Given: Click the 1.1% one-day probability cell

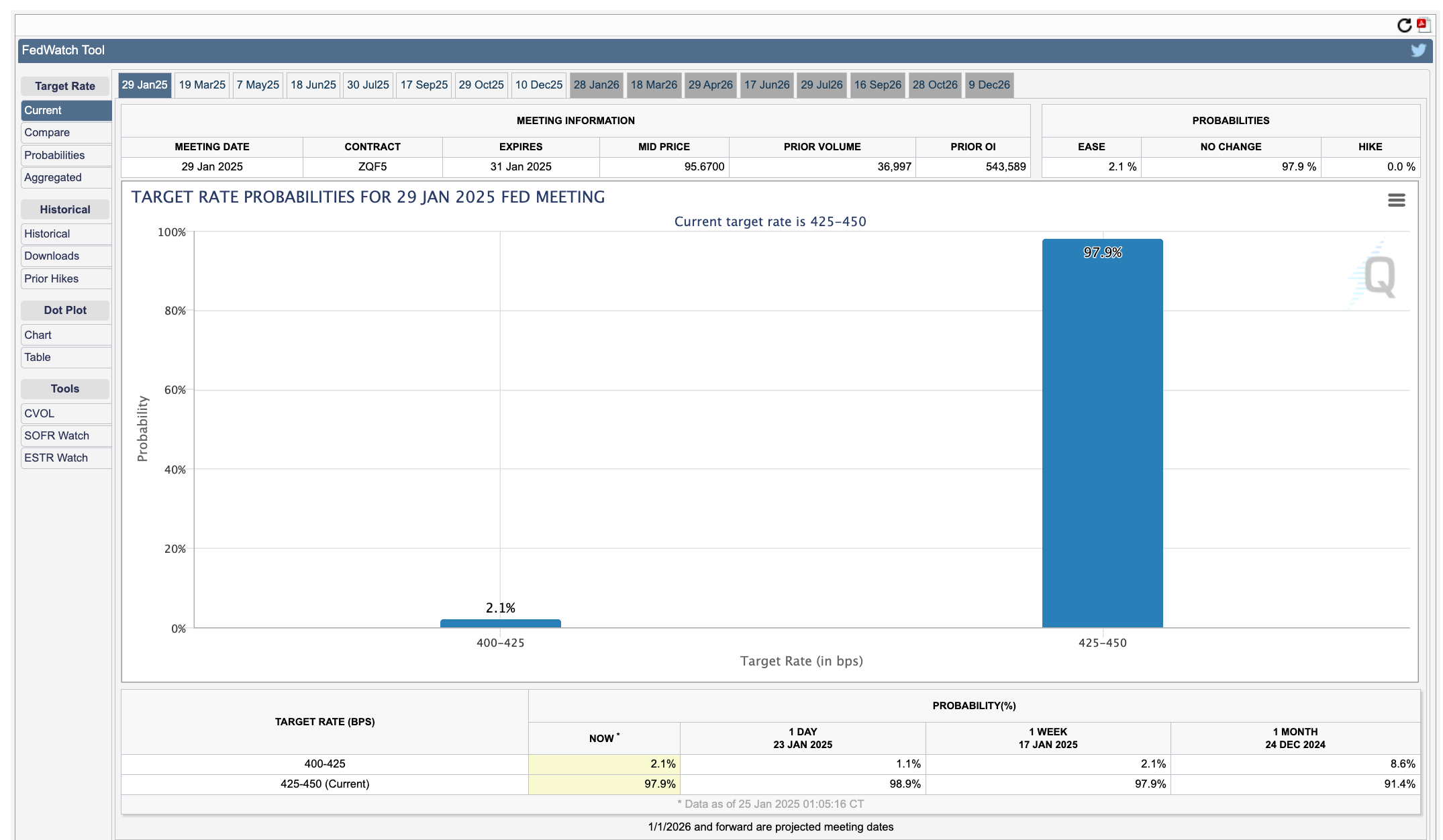Looking at the screenshot, I should [803, 764].
